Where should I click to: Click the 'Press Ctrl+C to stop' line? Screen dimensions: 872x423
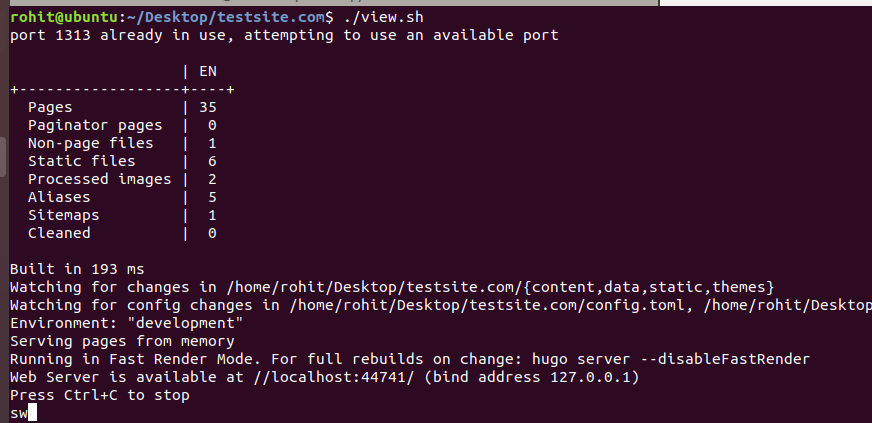point(100,396)
